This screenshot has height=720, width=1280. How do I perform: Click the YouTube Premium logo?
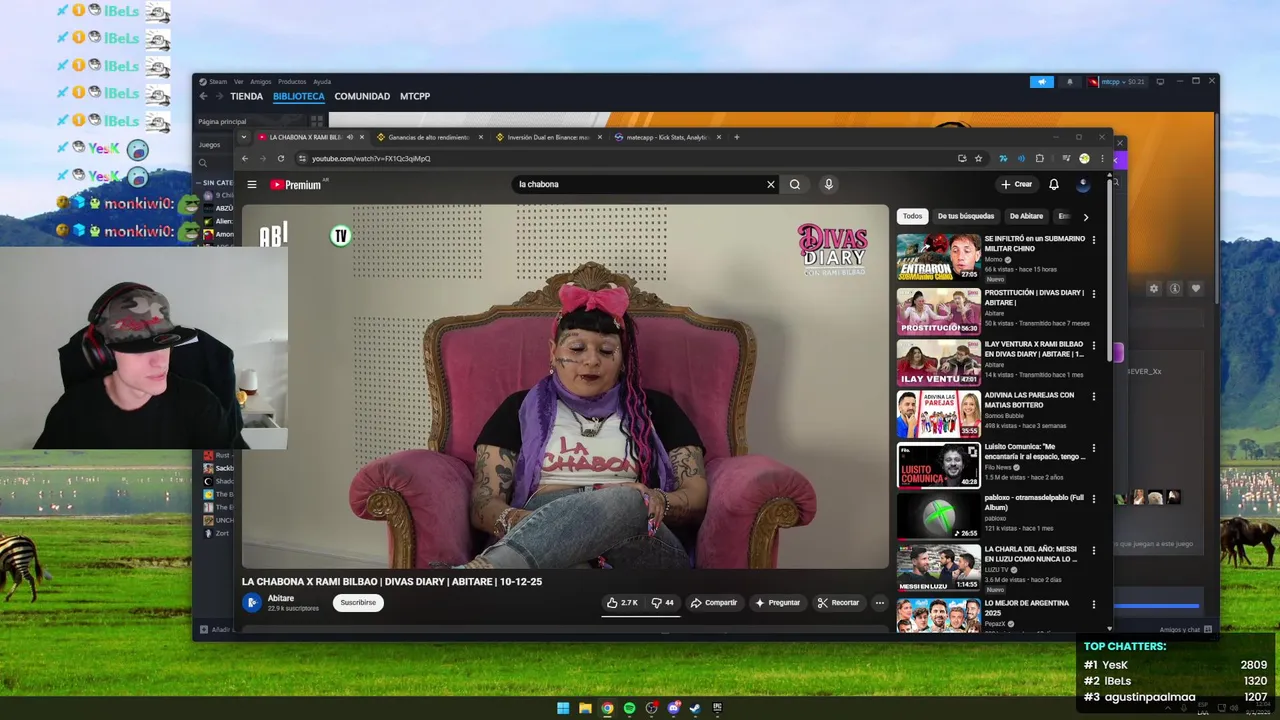click(297, 184)
